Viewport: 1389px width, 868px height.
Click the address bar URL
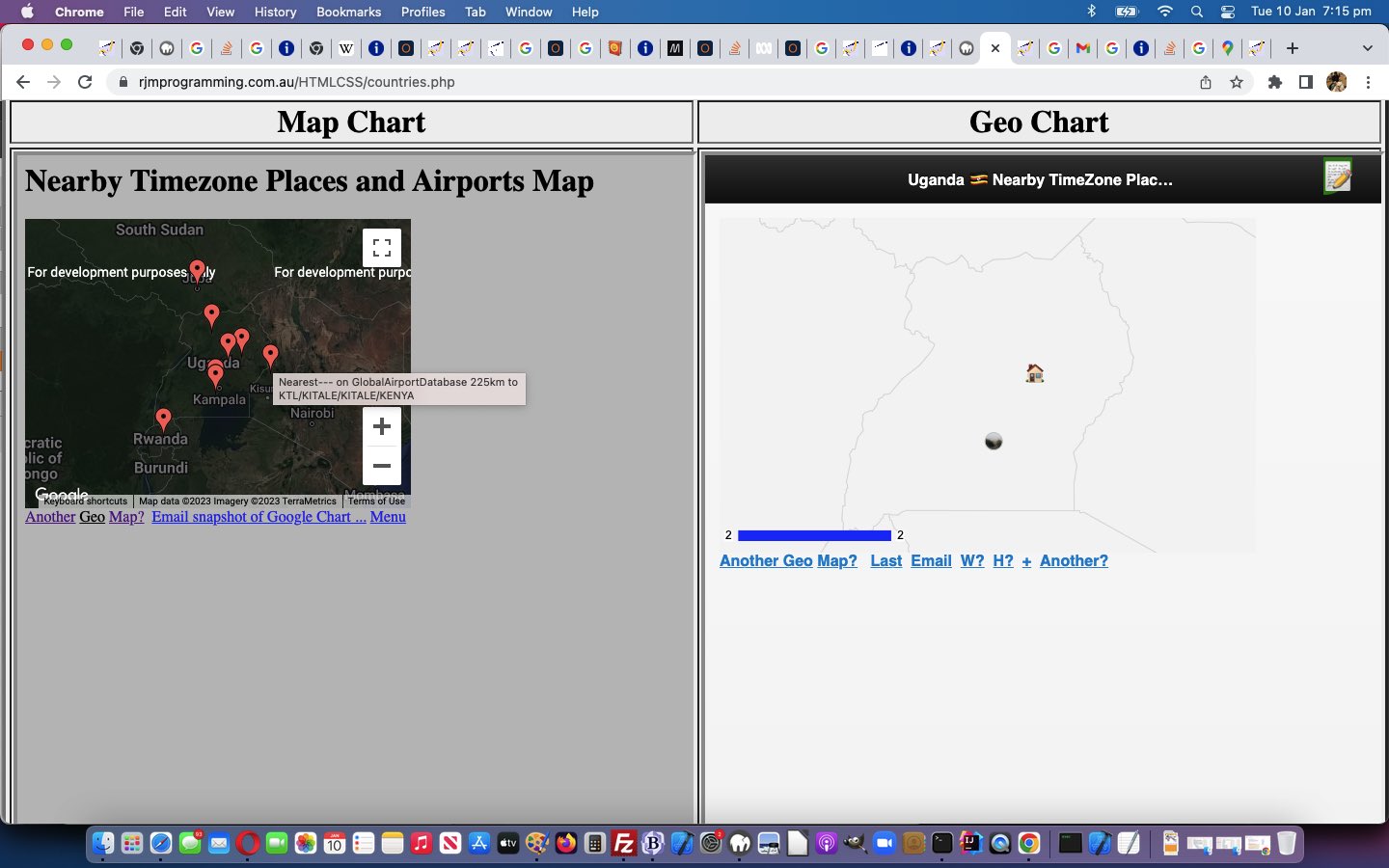click(x=296, y=82)
